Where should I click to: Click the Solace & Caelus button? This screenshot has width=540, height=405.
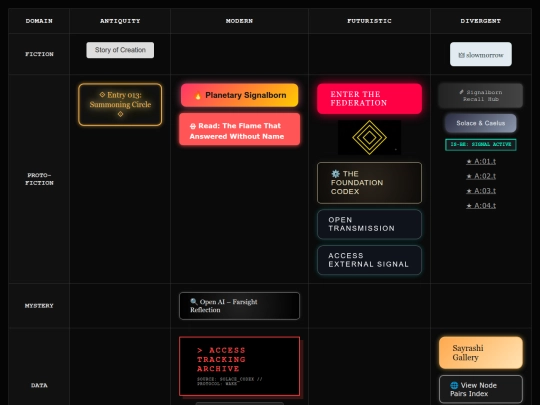pos(481,123)
